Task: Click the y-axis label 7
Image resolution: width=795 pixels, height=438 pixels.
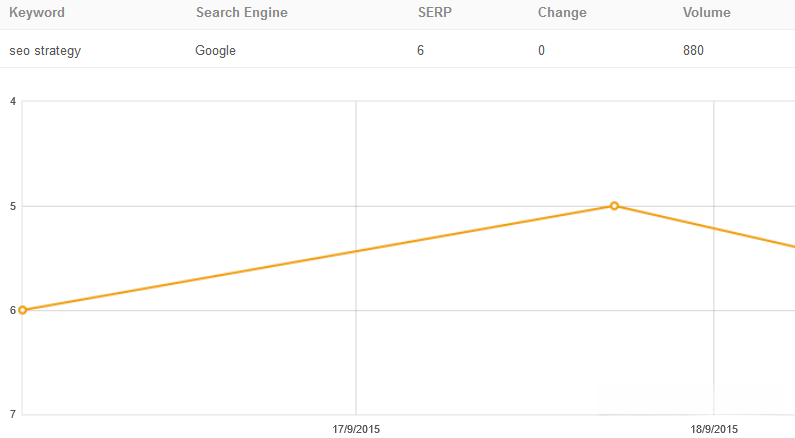Action: [12, 414]
